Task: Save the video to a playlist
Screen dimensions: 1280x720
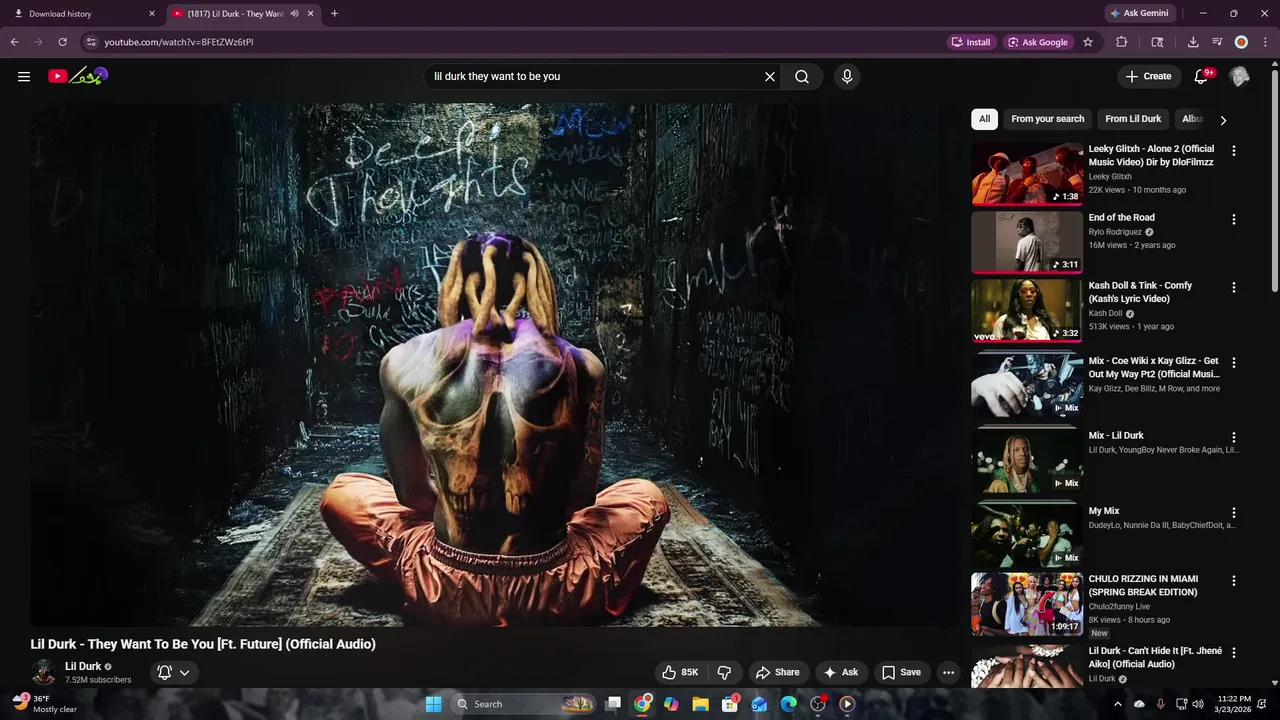Action: [901, 672]
